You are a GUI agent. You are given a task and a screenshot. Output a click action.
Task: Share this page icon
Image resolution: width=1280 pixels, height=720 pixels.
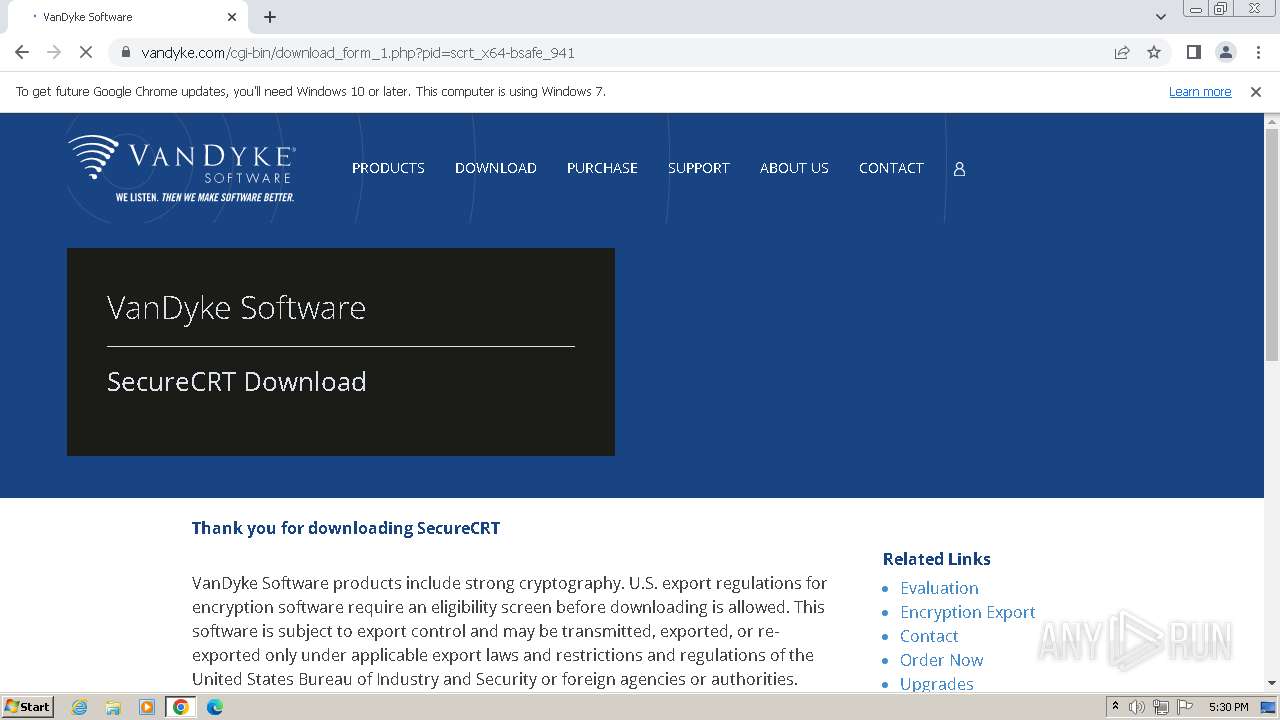[x=1122, y=52]
